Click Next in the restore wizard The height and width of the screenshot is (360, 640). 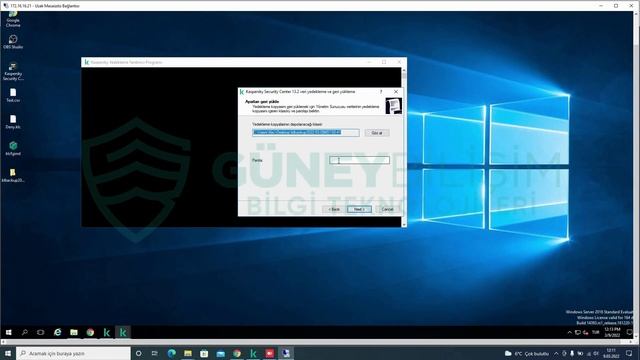pos(359,209)
